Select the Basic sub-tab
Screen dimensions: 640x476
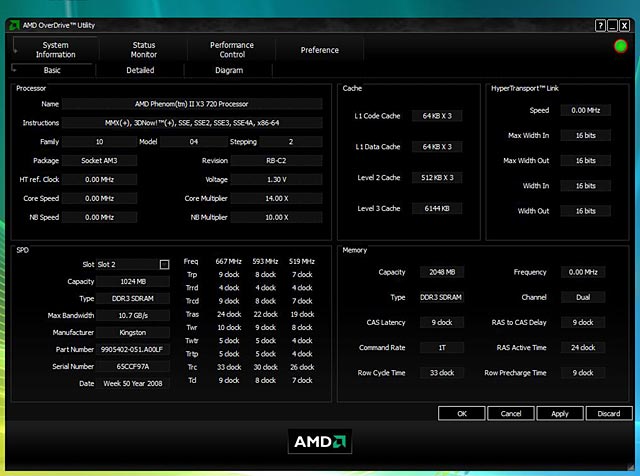pyautogui.click(x=52, y=70)
